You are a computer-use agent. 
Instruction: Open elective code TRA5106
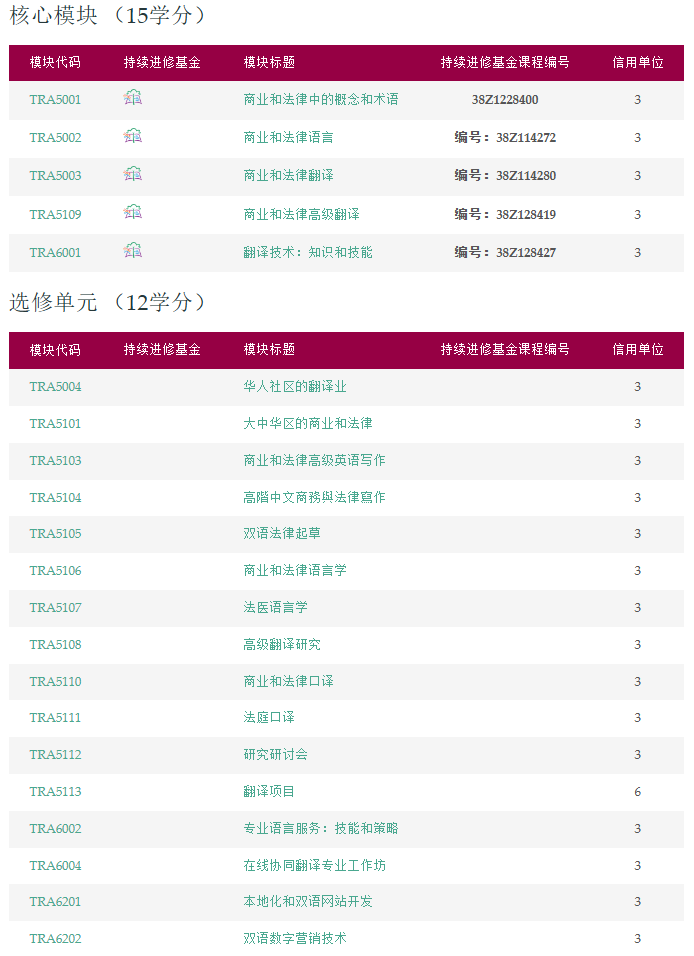pyautogui.click(x=55, y=571)
